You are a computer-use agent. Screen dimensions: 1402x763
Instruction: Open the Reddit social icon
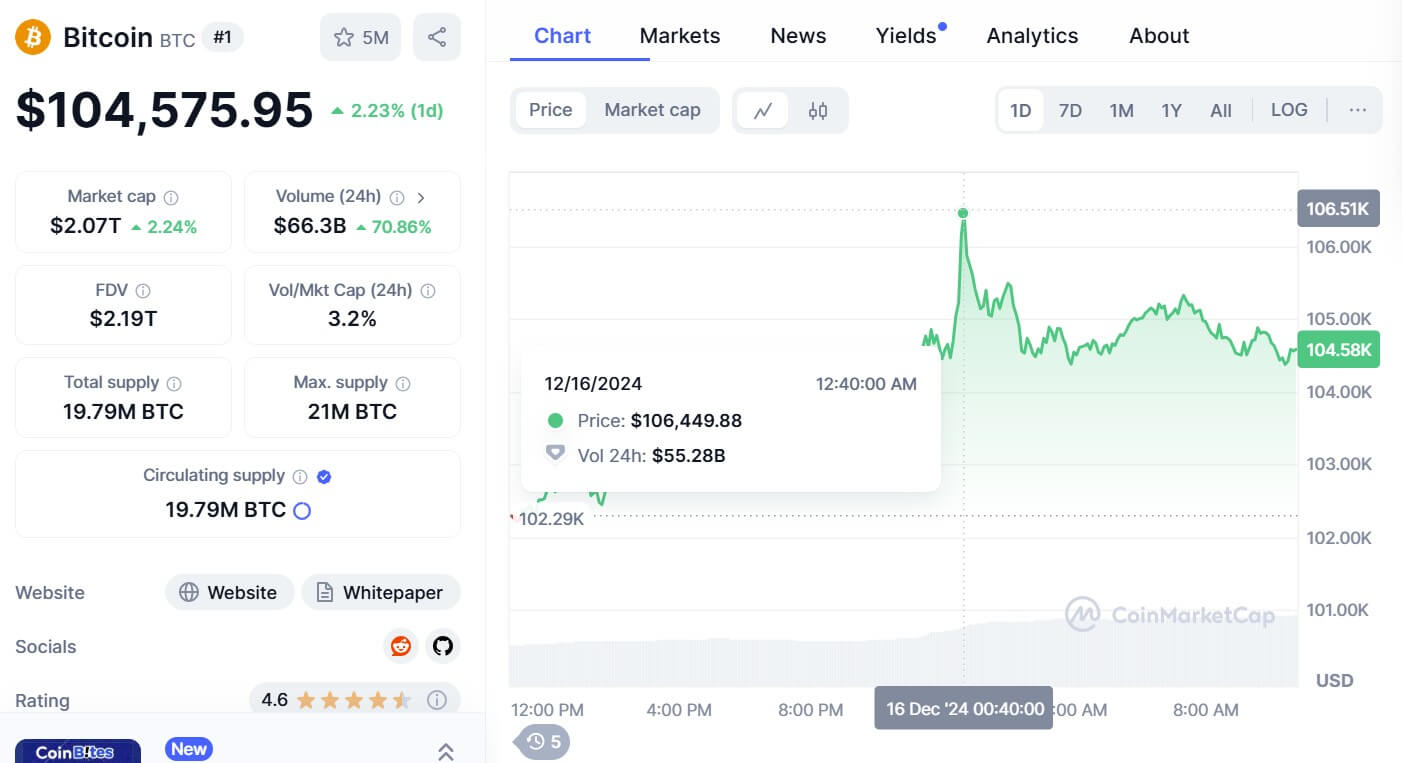click(x=400, y=646)
